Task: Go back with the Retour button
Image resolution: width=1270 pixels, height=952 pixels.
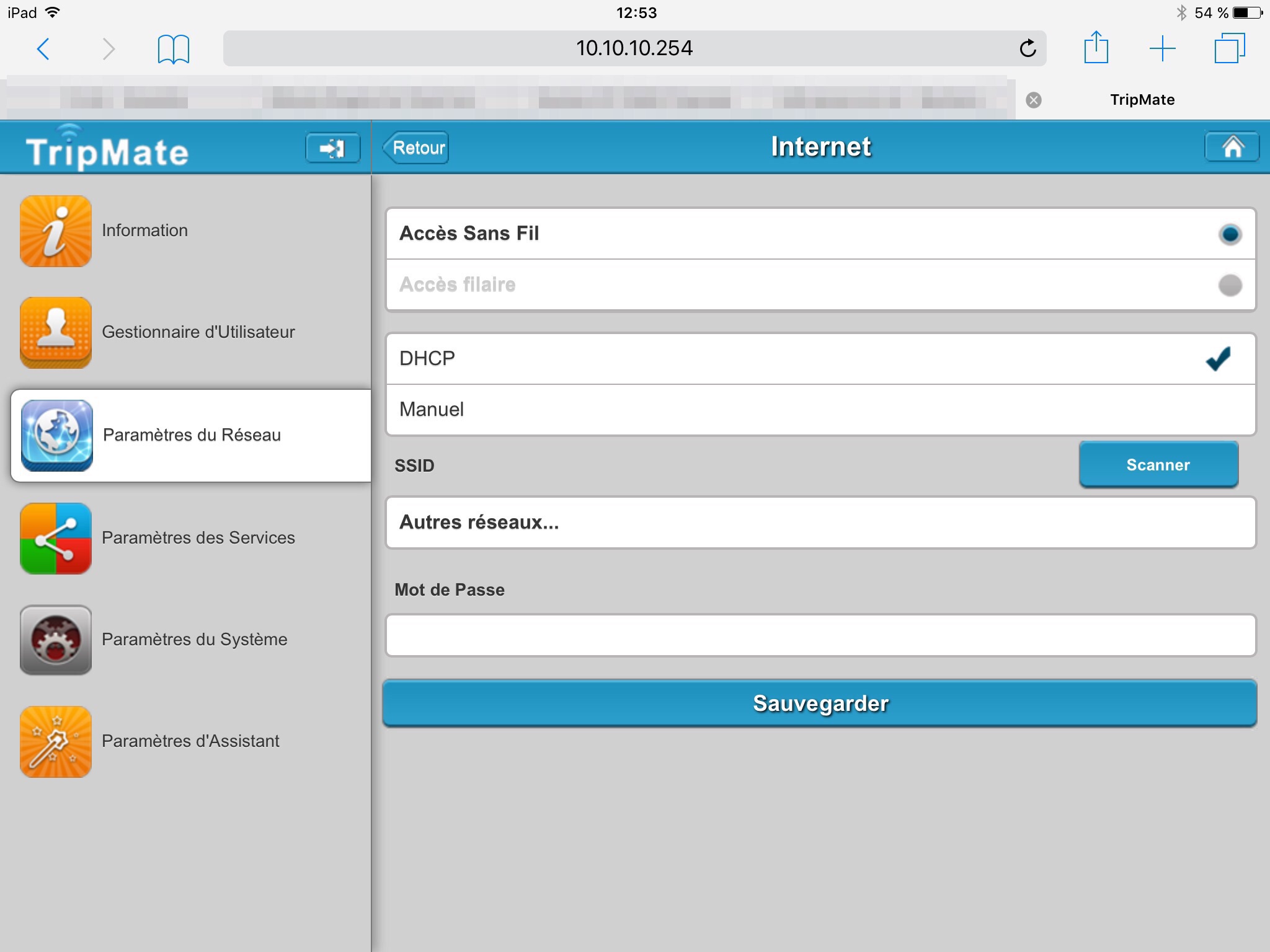Action: tap(417, 148)
